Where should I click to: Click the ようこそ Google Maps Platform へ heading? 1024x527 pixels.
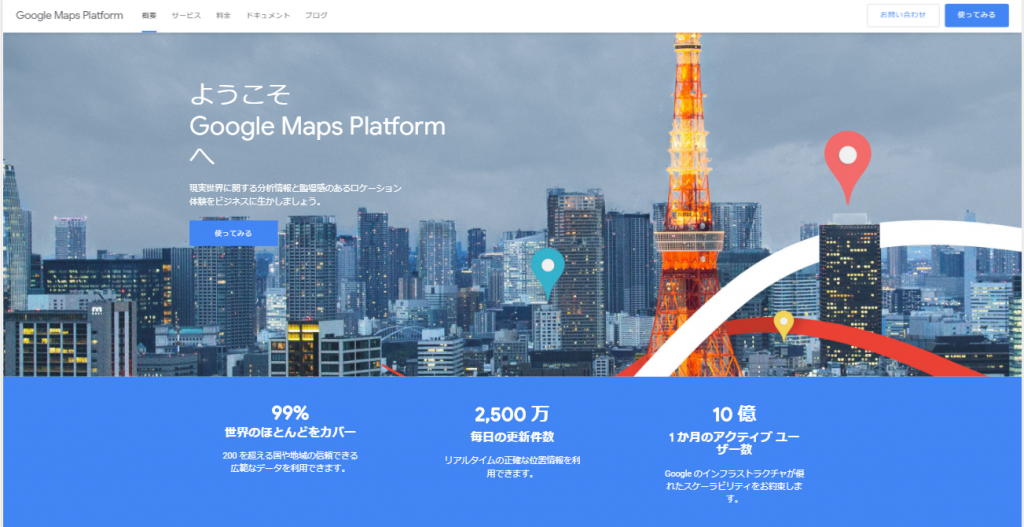tap(317, 126)
